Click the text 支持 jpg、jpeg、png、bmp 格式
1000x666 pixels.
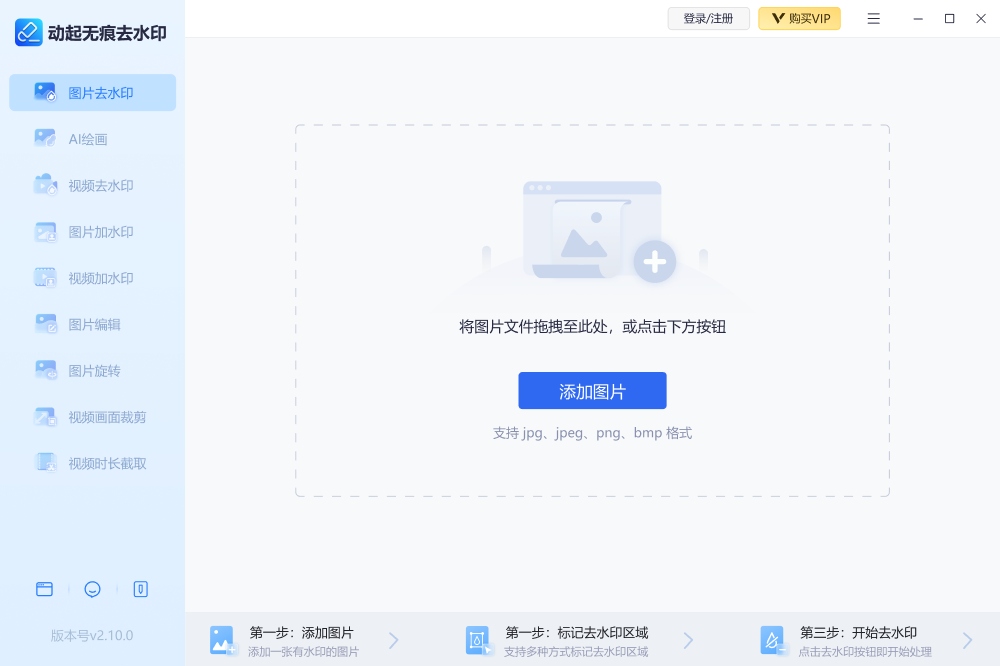(592, 433)
